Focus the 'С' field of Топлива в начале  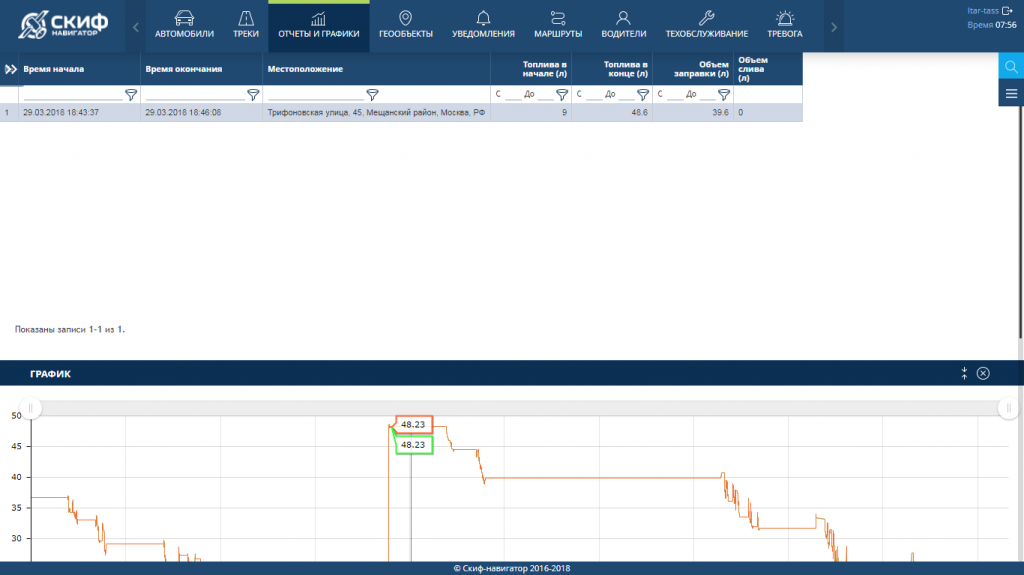(x=513, y=95)
